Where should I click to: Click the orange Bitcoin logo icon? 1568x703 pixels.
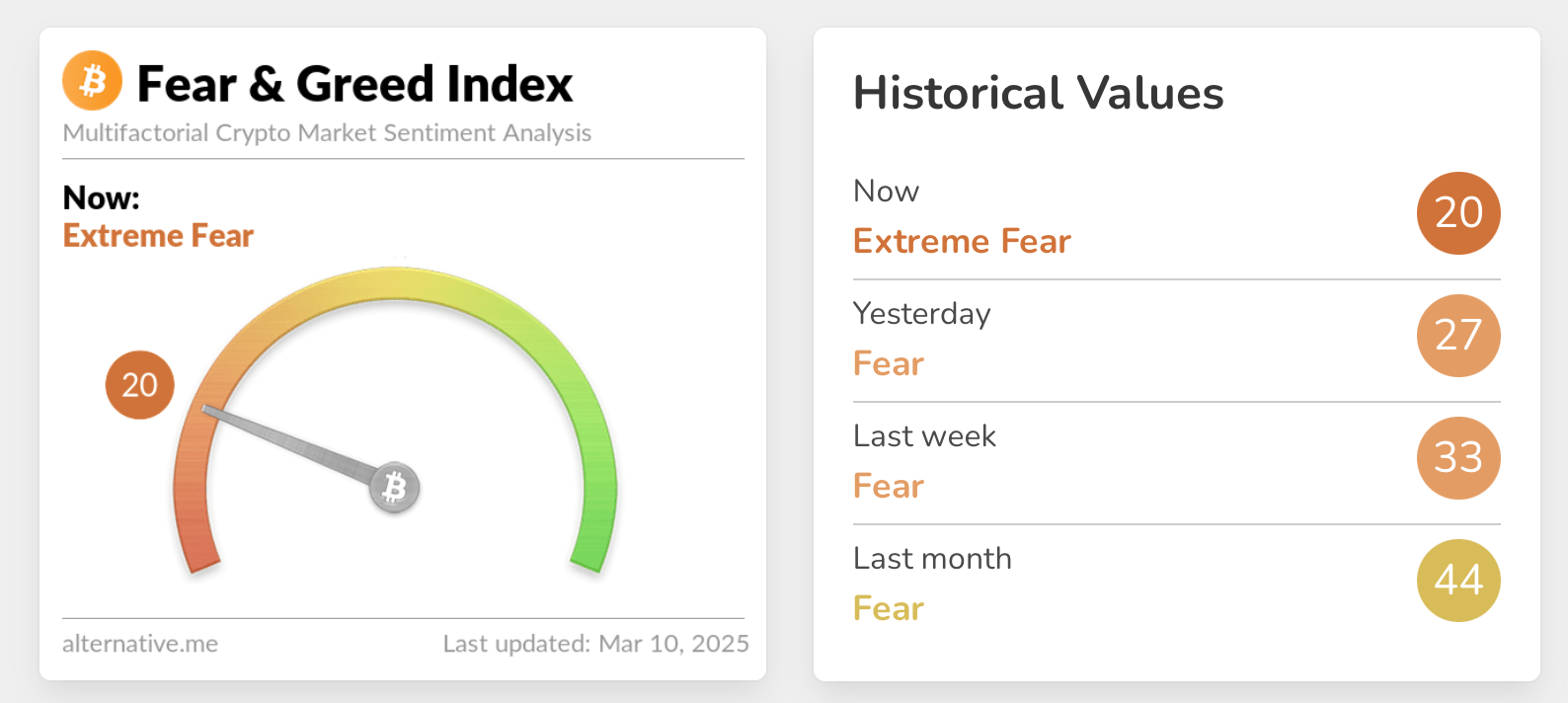point(92,80)
